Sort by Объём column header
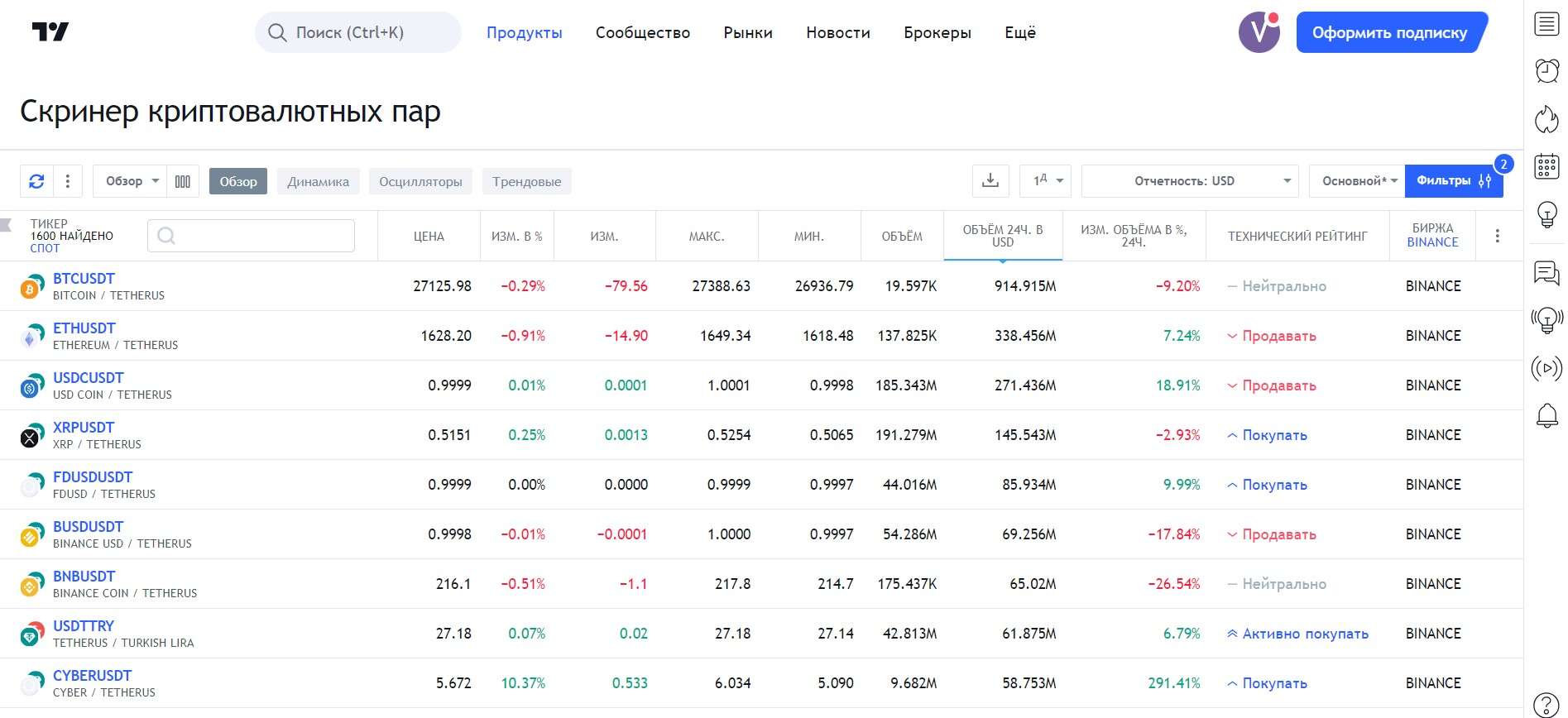This screenshot has width=1568, height=718. pos(902,237)
